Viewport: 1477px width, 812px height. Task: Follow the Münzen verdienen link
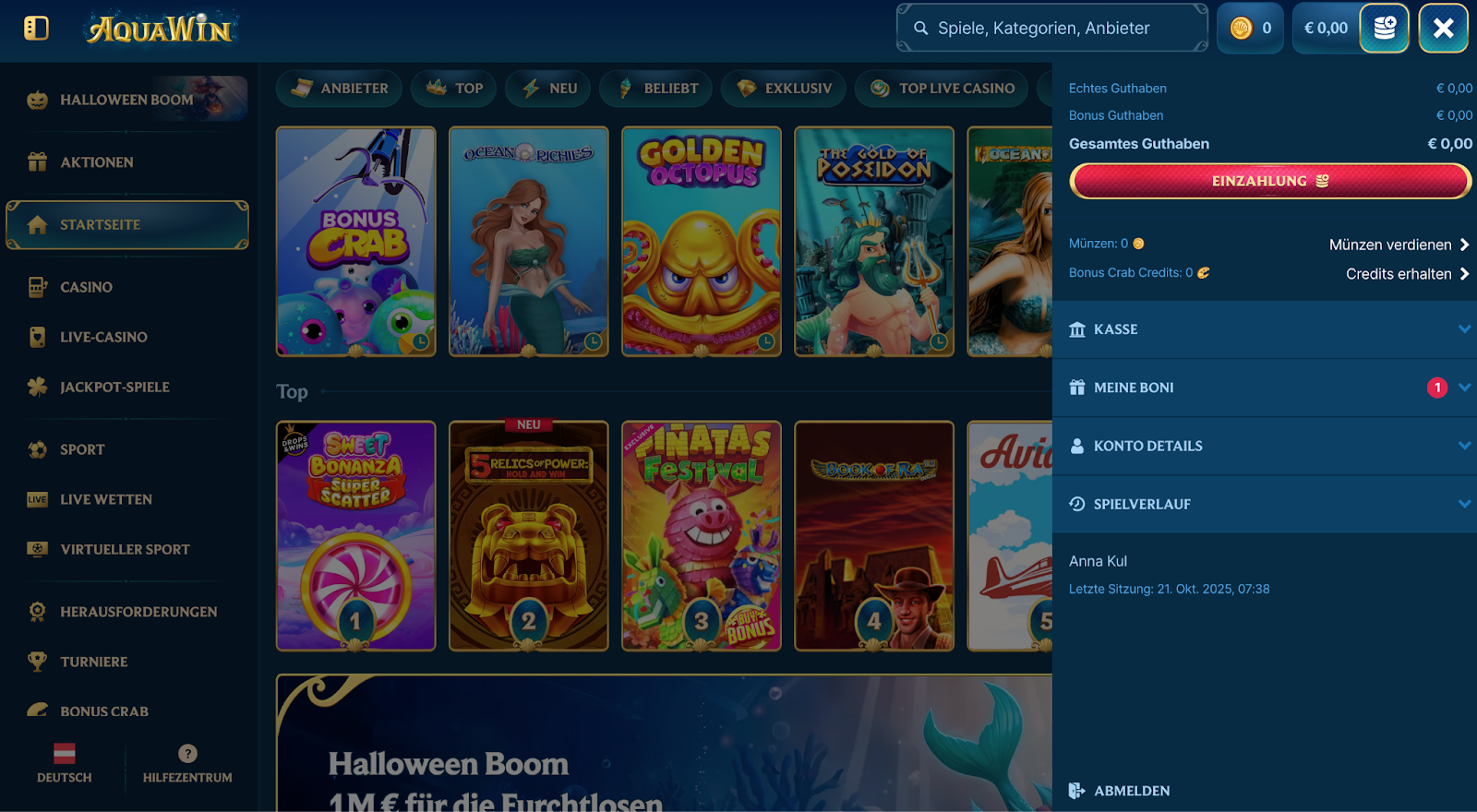pos(1398,245)
